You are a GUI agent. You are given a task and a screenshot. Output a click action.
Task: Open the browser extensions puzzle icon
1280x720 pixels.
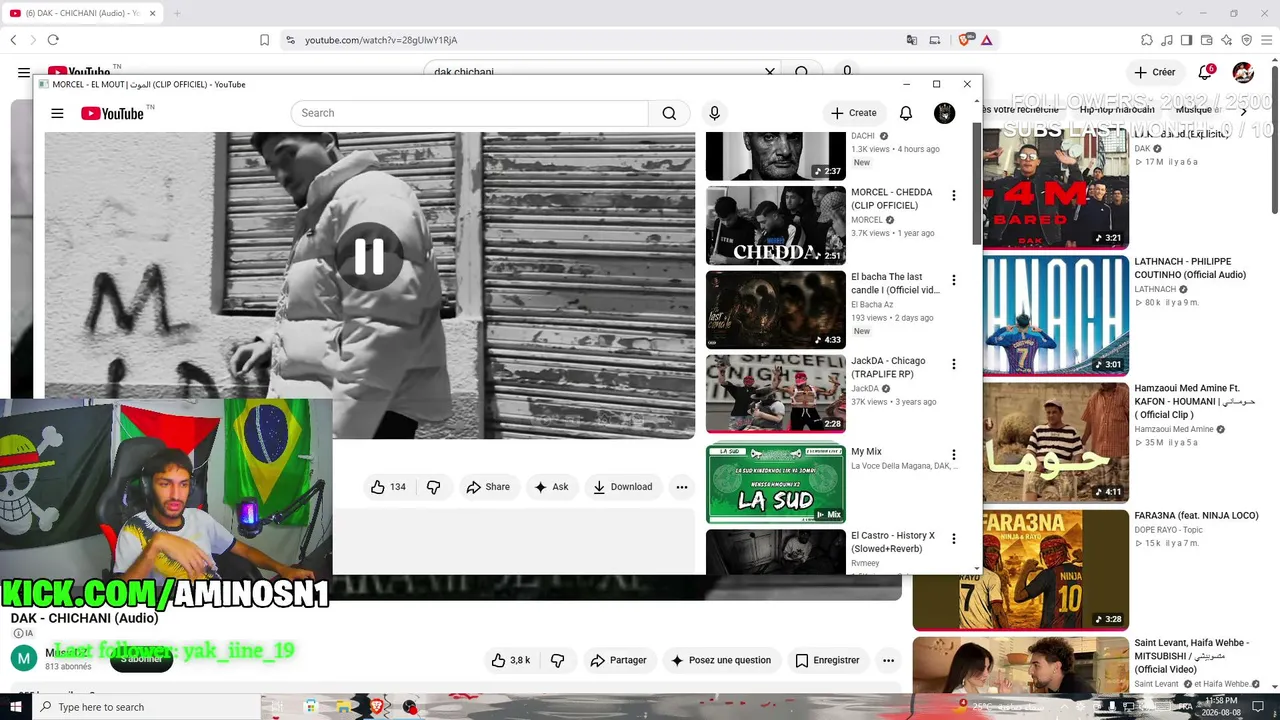pyautogui.click(x=1147, y=40)
